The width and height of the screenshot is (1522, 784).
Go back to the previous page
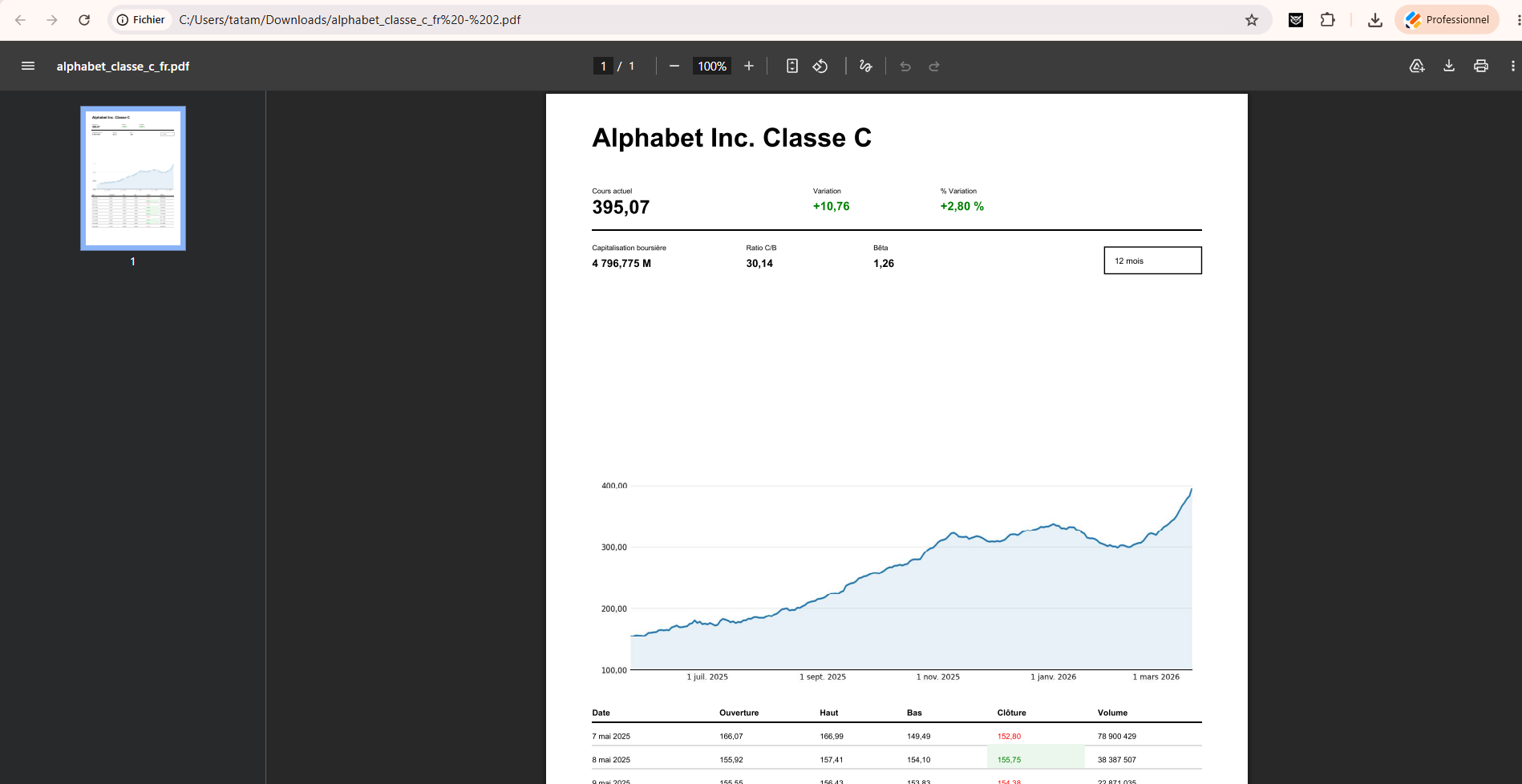[21, 20]
